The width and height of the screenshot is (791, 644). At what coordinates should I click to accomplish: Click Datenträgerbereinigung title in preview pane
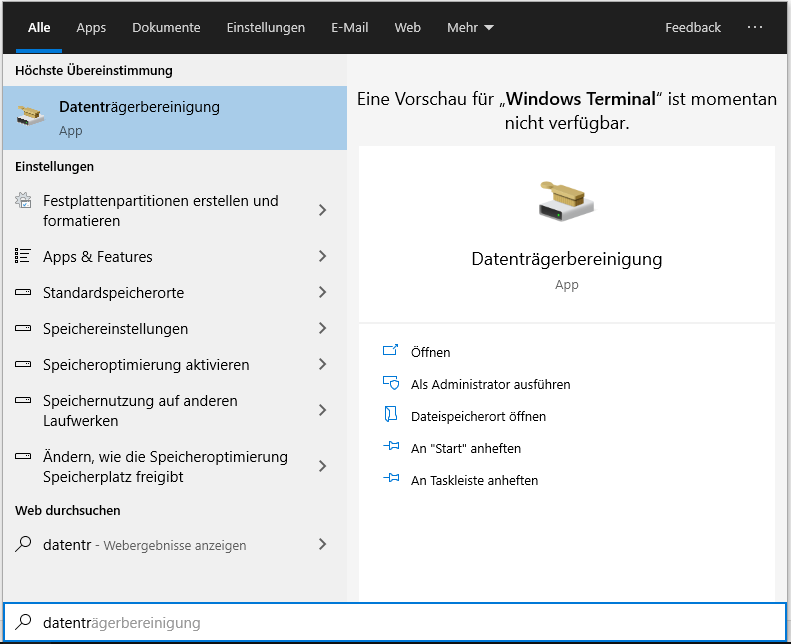coord(567,259)
